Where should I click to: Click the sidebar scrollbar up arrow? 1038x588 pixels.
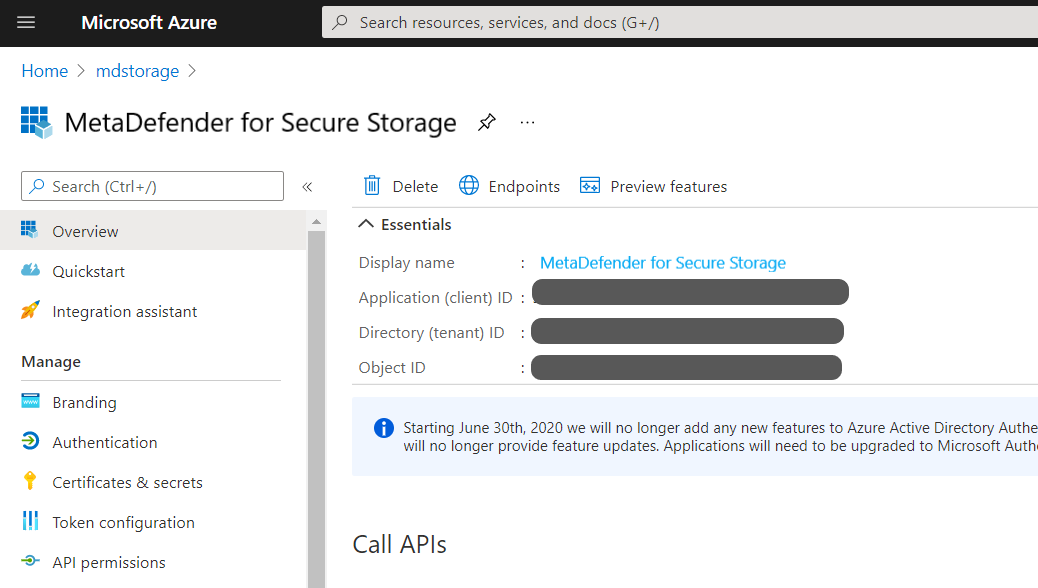tap(316, 222)
